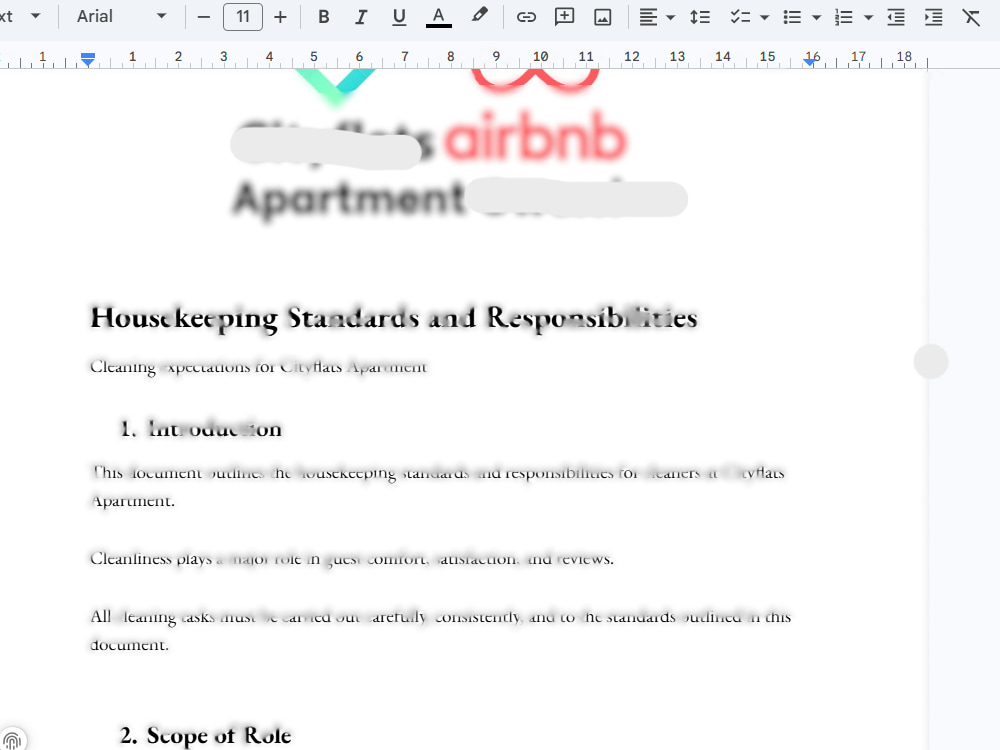Click the left indent marker on the ruler
The height and width of the screenshot is (750, 1000).
tap(88, 60)
